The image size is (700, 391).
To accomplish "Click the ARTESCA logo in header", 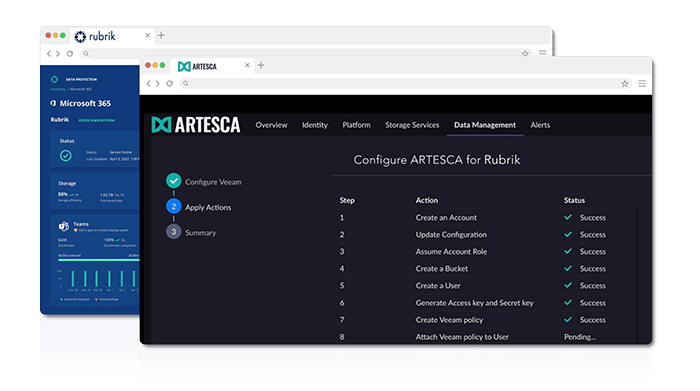I will click(x=196, y=125).
